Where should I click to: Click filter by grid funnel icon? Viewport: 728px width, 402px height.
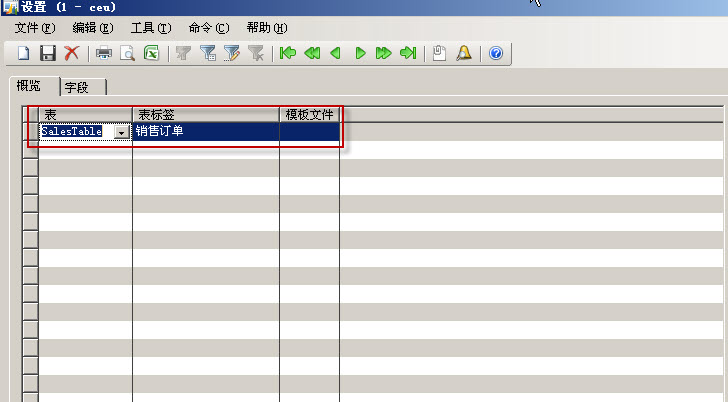208,53
